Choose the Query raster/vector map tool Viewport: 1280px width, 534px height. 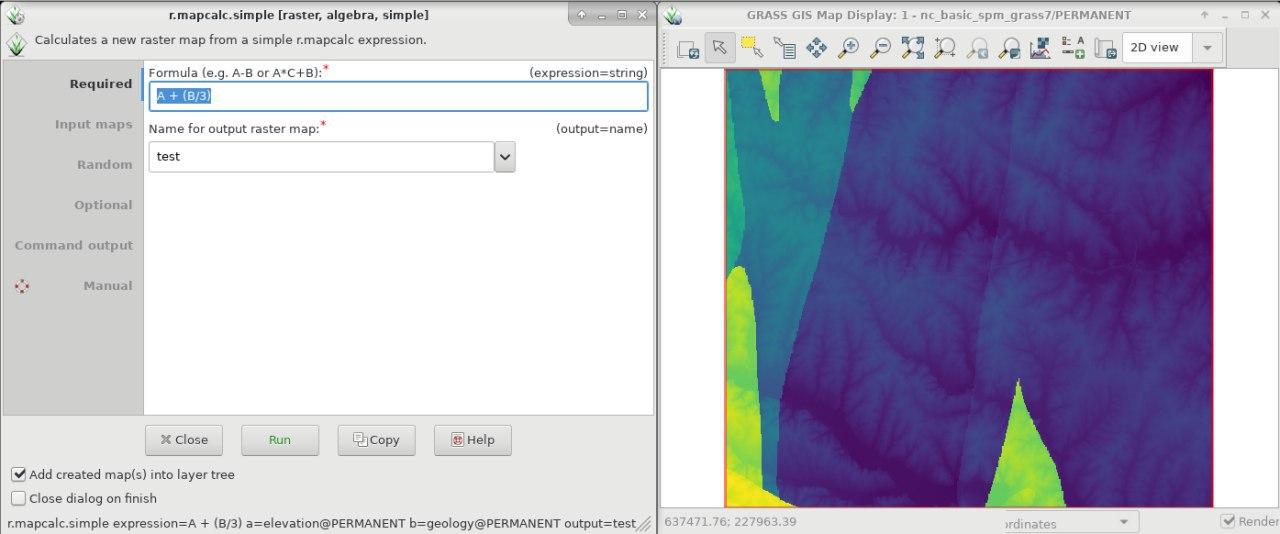(x=784, y=48)
